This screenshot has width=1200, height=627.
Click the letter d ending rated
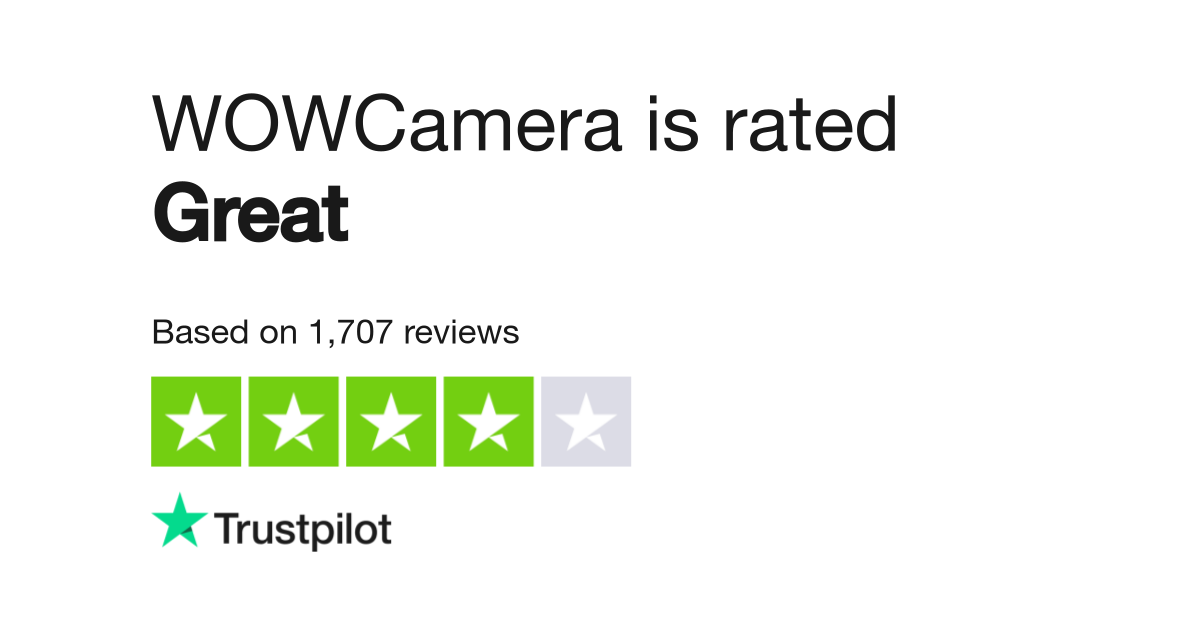[877, 124]
